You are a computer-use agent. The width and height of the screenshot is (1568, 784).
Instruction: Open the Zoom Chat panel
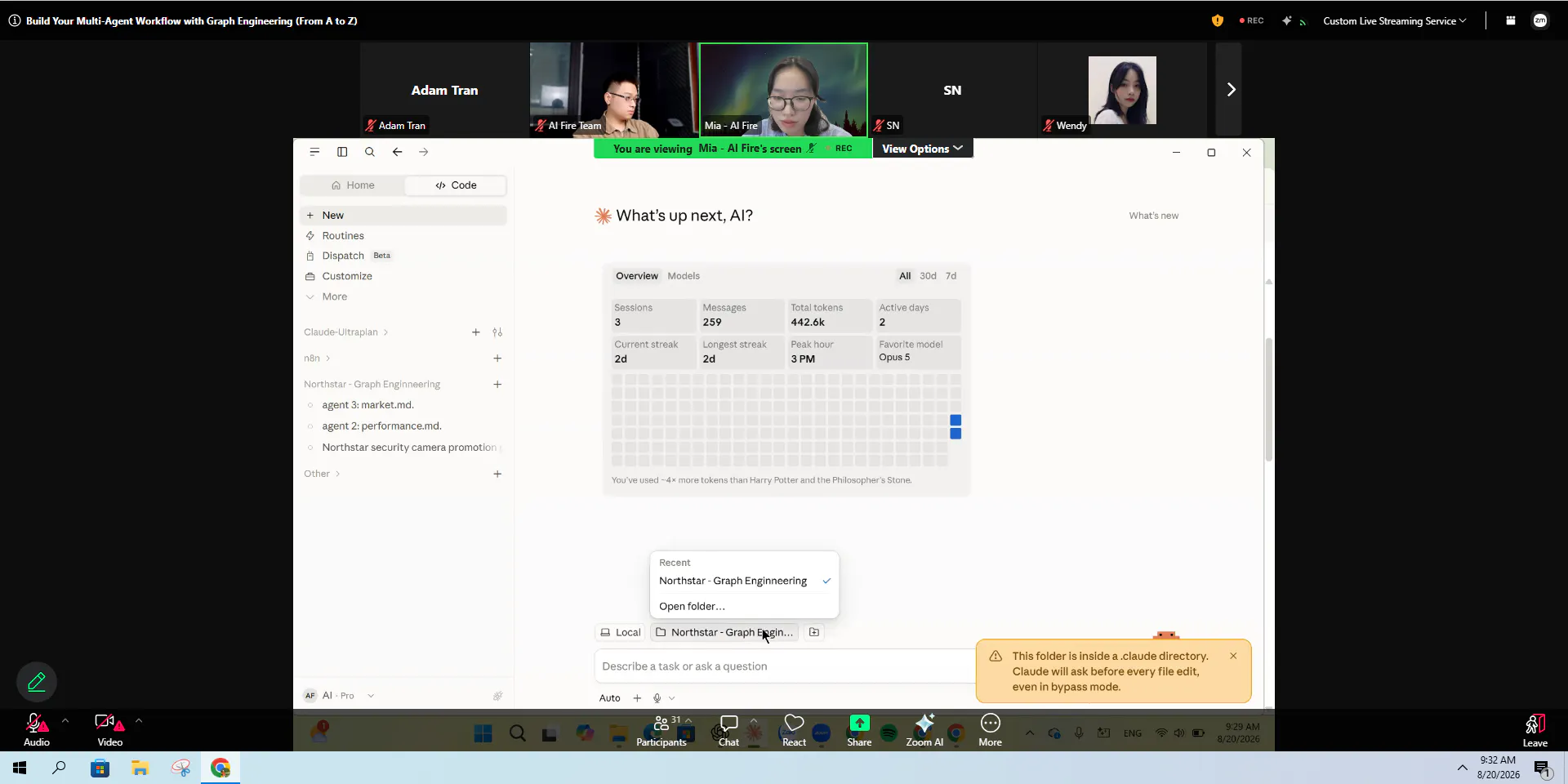click(728, 731)
